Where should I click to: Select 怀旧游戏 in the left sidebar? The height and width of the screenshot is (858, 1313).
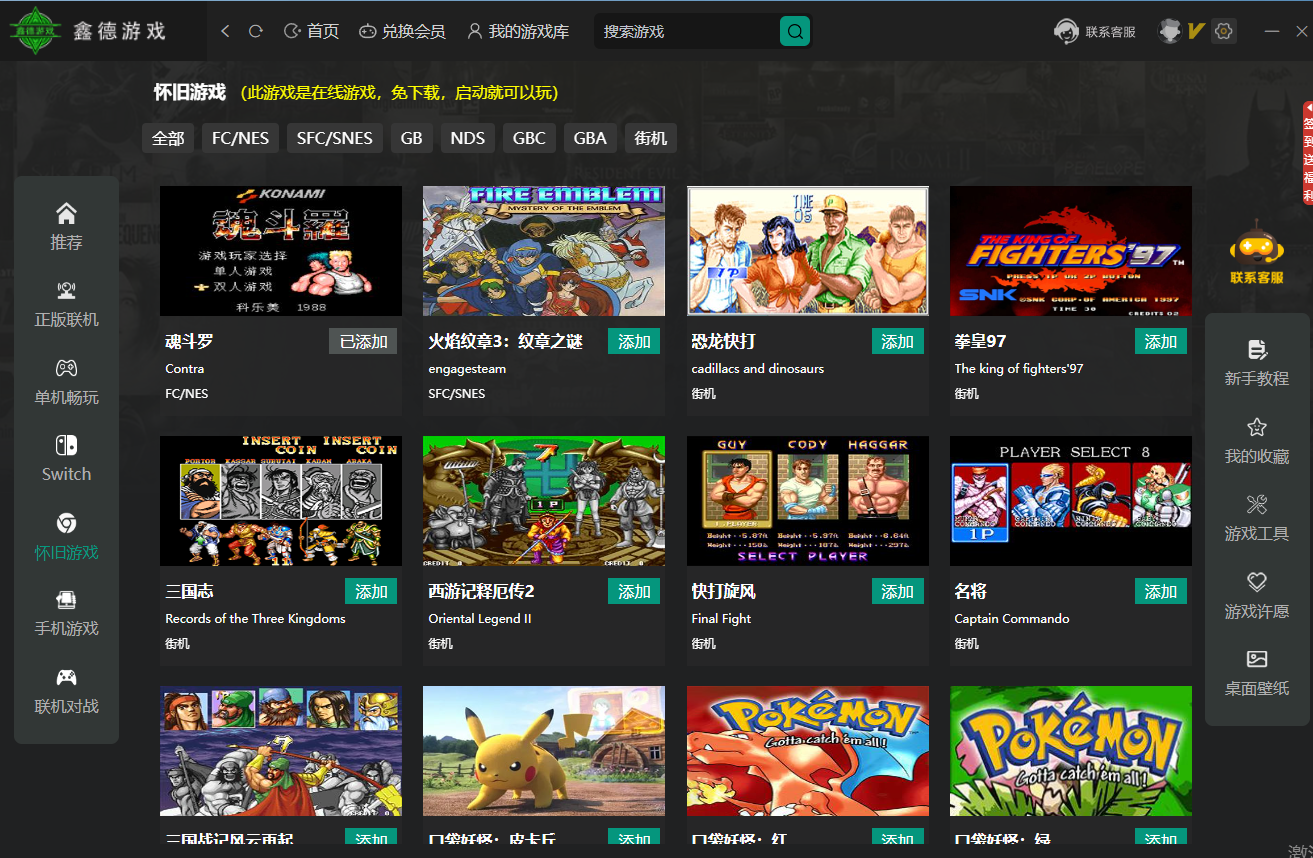point(66,537)
